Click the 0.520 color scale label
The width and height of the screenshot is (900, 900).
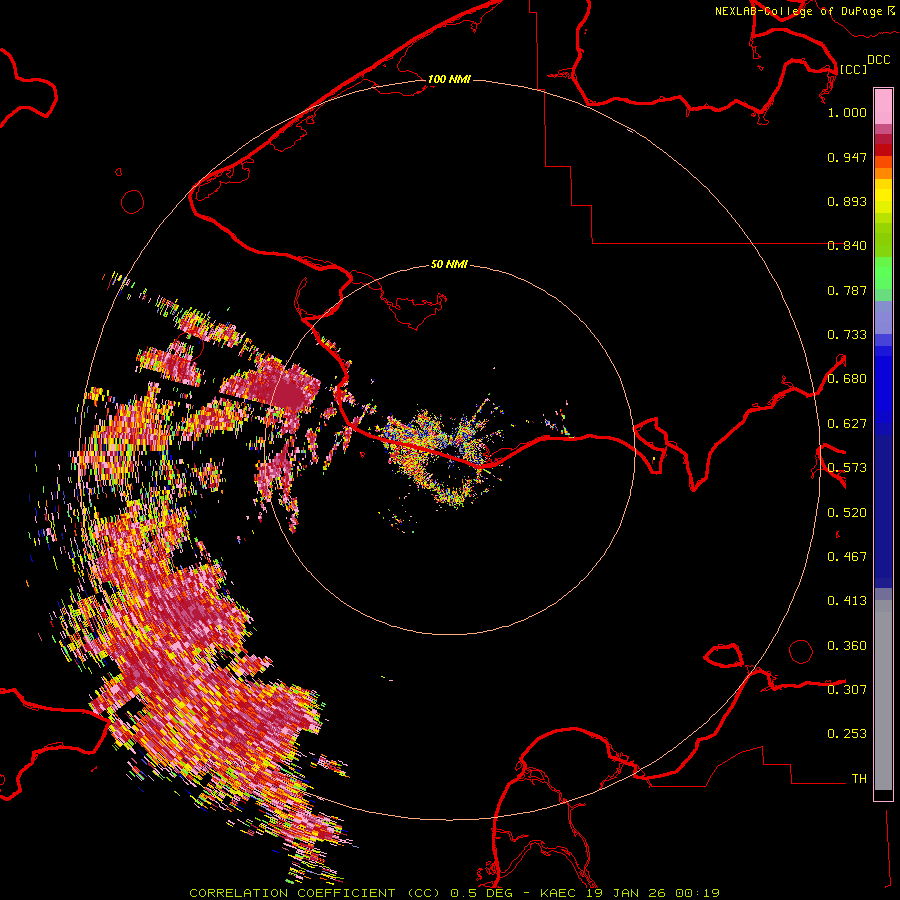847,513
